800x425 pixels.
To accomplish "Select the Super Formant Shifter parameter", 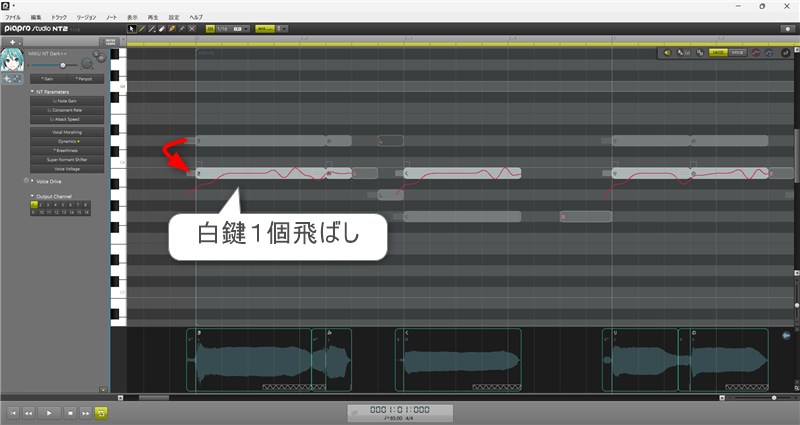I will point(67,160).
